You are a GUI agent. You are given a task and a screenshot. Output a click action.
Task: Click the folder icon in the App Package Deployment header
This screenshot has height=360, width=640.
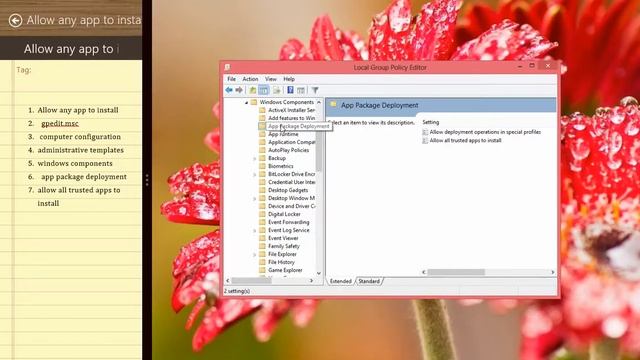333,105
